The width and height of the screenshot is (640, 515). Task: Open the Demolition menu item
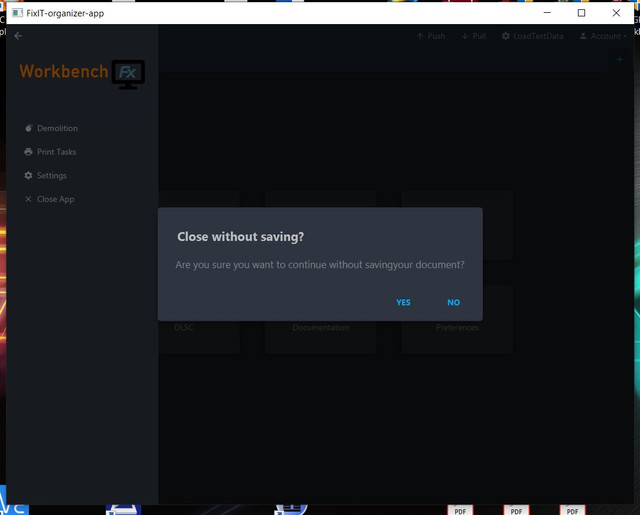[x=51, y=128]
